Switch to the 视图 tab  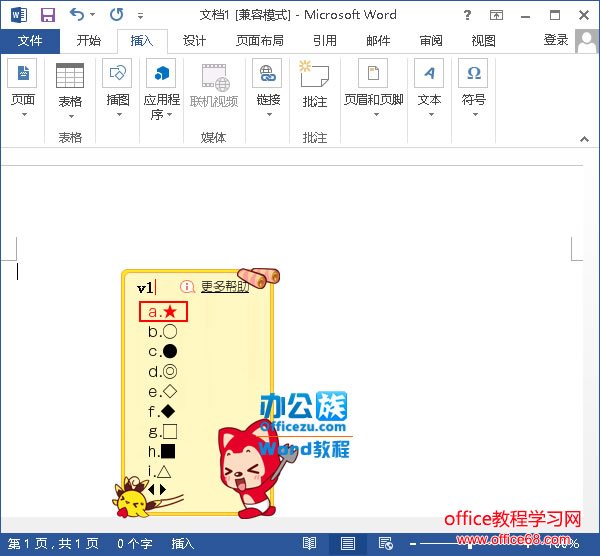point(483,41)
